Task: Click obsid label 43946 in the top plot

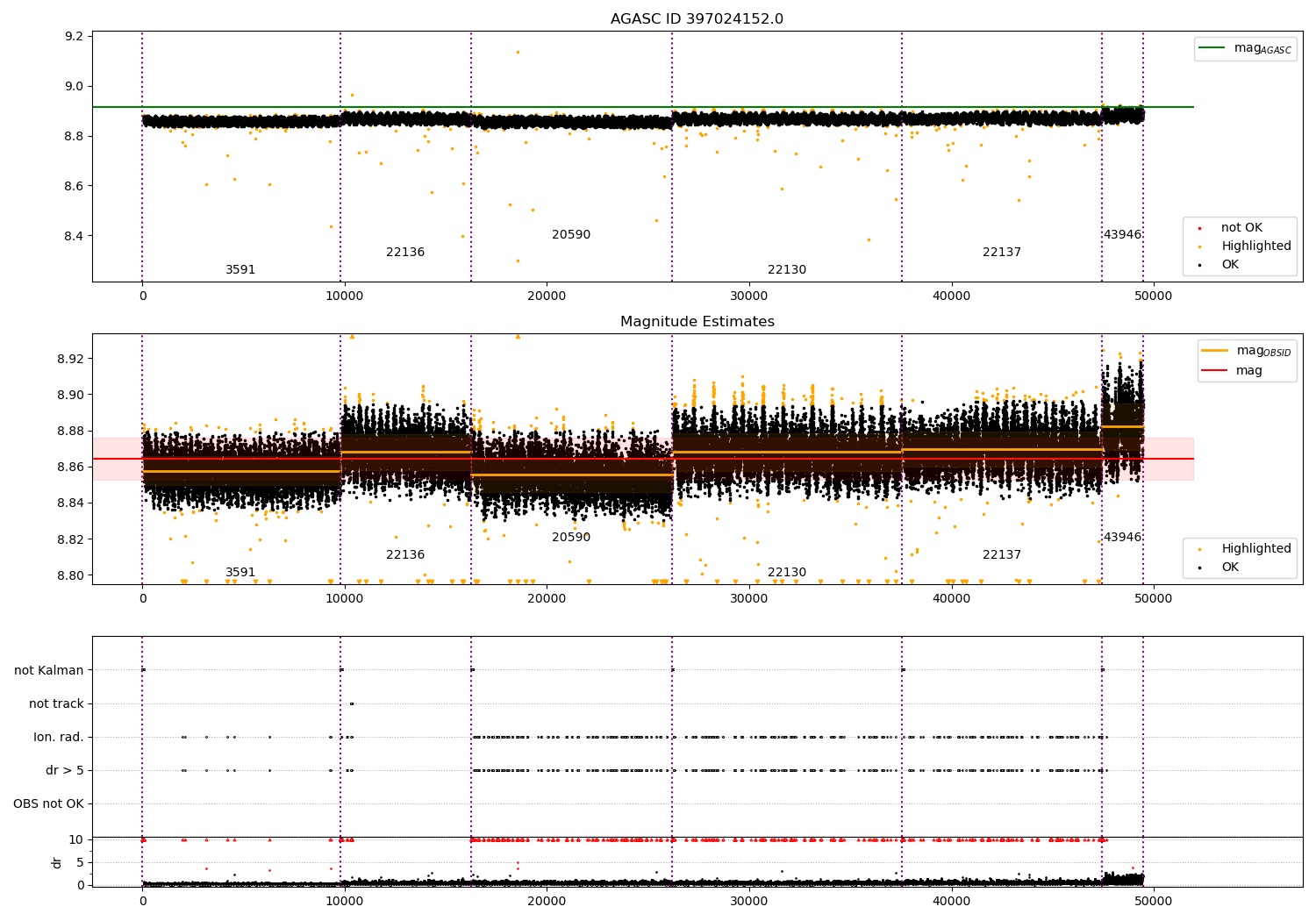Action: (1122, 235)
